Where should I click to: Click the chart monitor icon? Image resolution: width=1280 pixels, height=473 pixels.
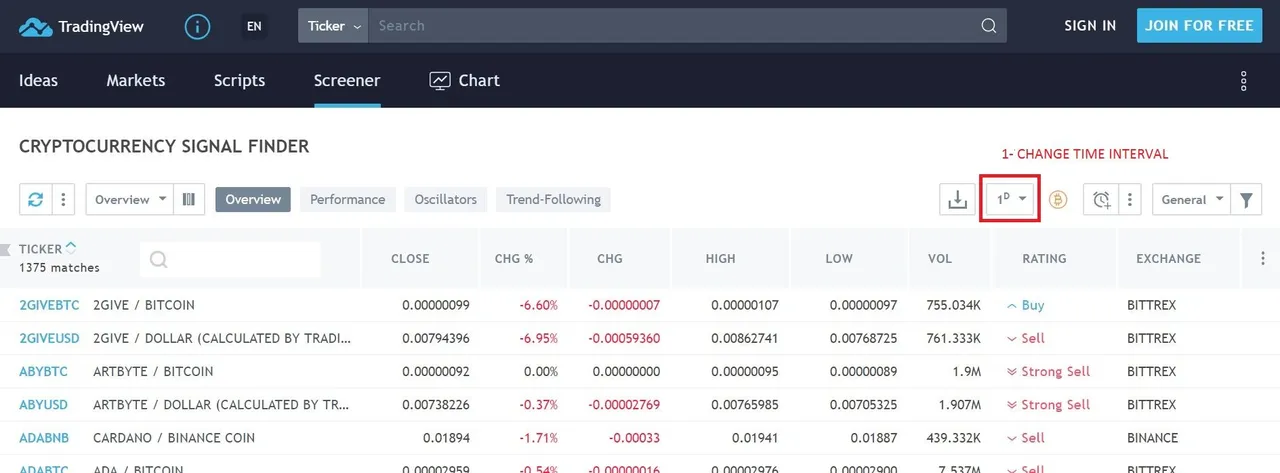[x=440, y=81]
